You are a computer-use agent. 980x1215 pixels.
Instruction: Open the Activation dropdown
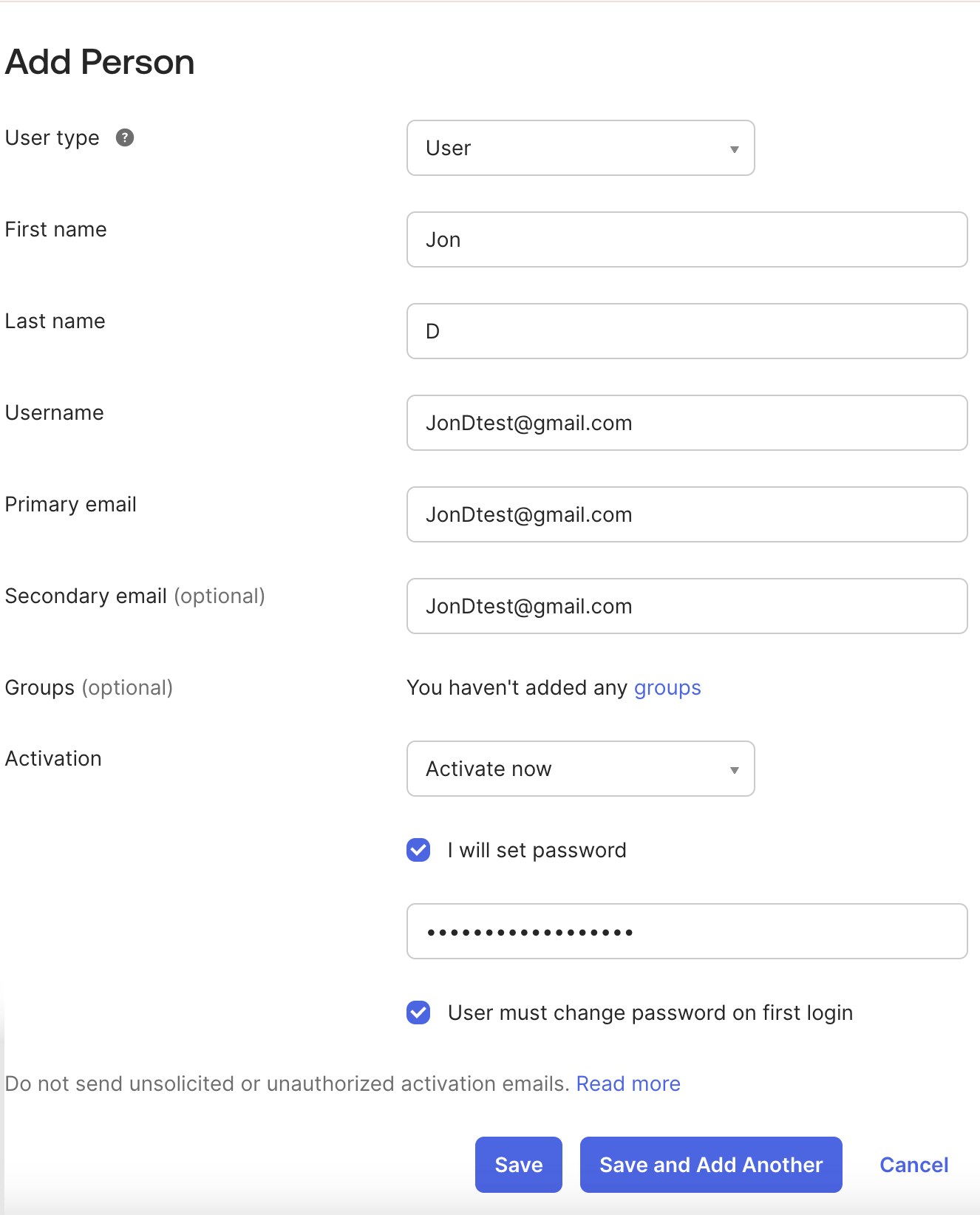580,769
